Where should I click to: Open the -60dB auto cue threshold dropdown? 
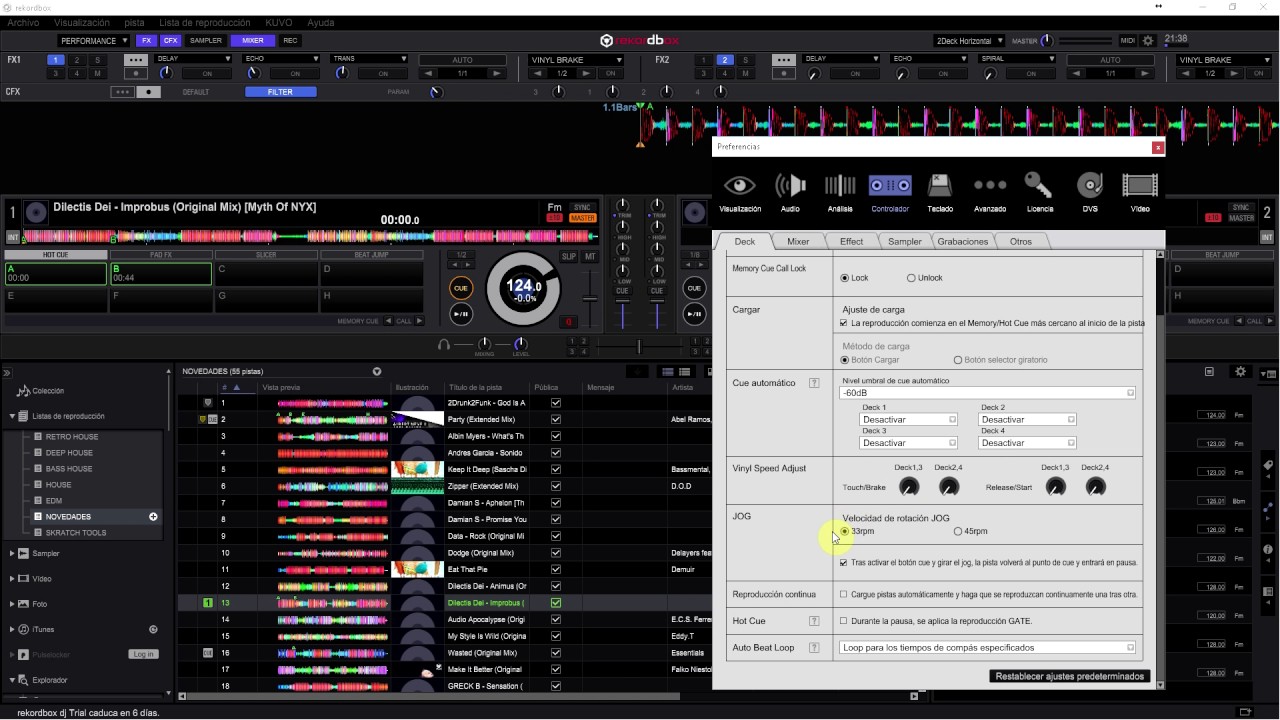point(988,393)
